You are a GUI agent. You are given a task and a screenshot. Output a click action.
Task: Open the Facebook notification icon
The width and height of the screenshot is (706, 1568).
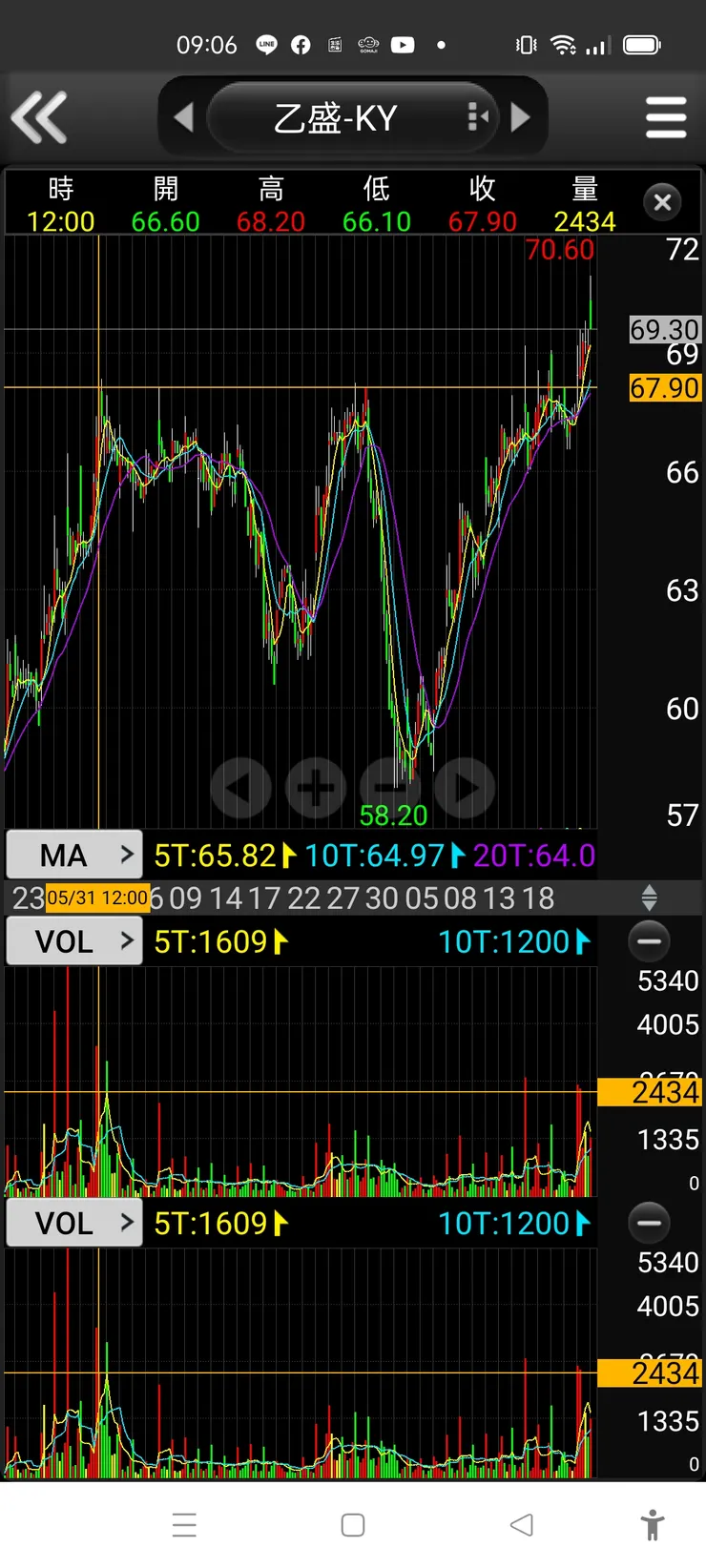(301, 45)
